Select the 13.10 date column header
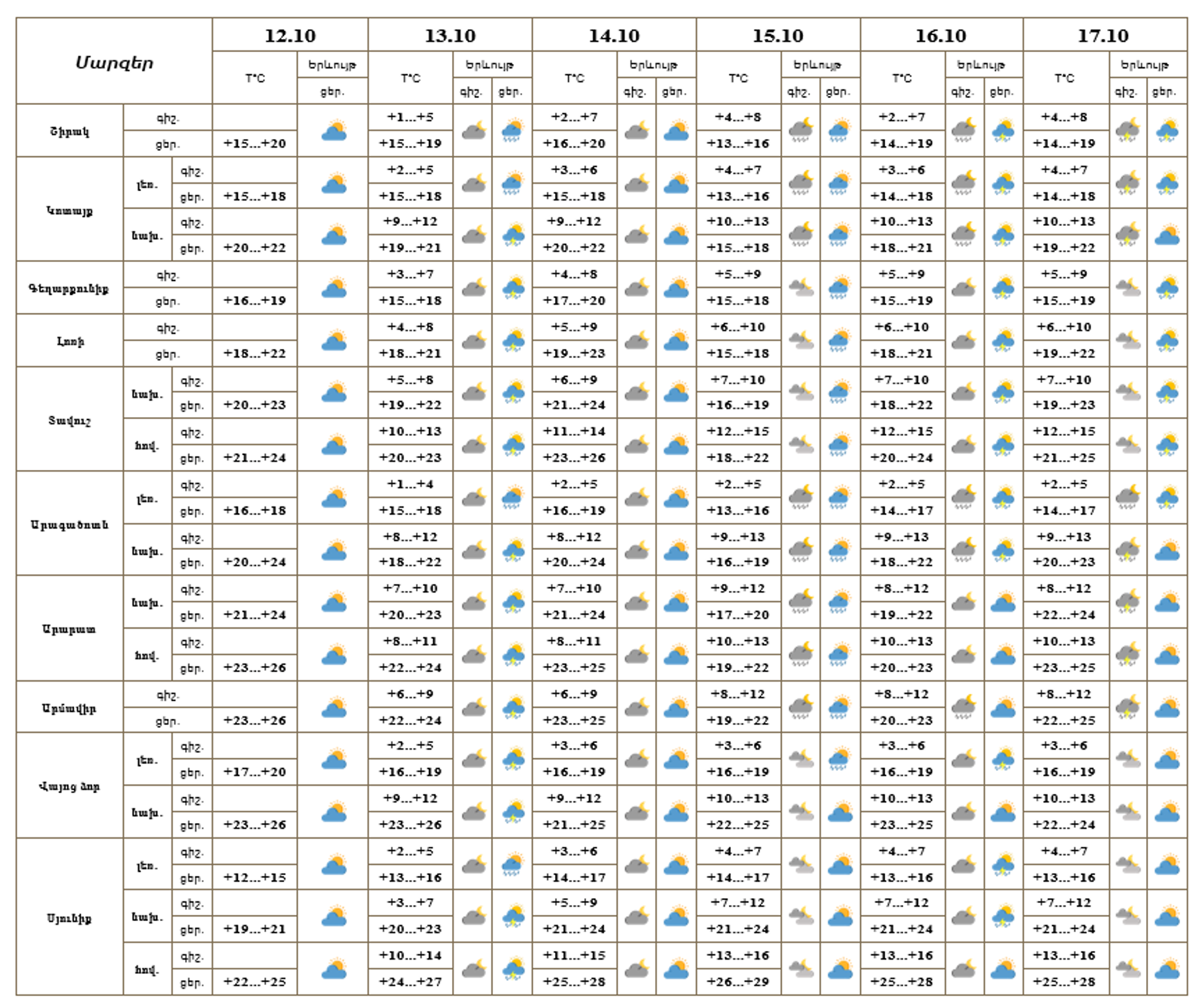The height and width of the screenshot is (1008, 1192). [450, 35]
